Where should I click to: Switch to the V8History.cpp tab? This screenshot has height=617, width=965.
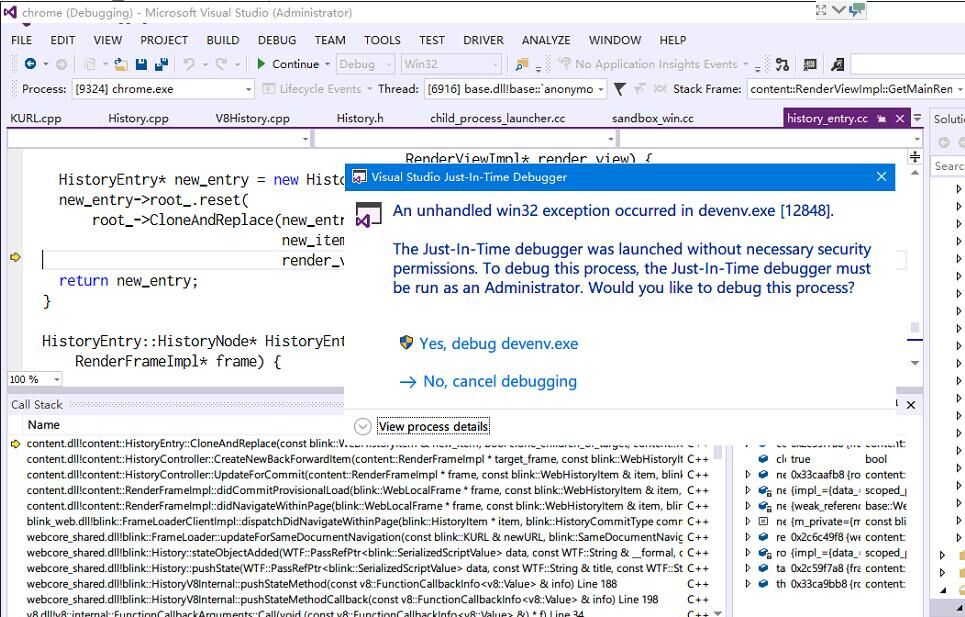[252, 119]
